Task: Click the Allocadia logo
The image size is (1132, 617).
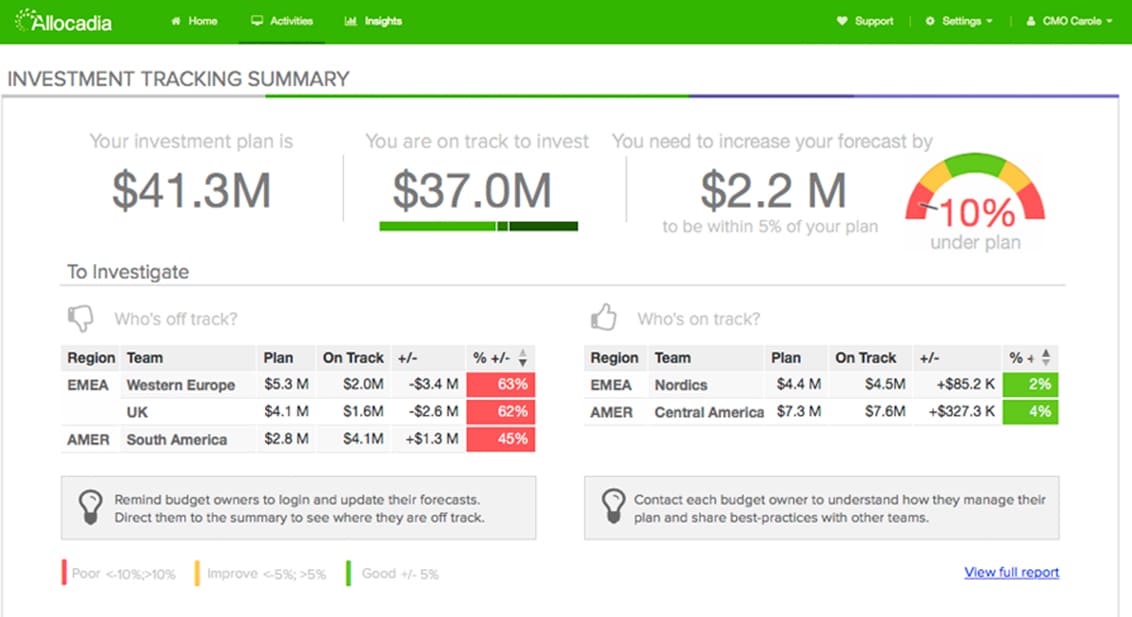Action: pos(63,21)
